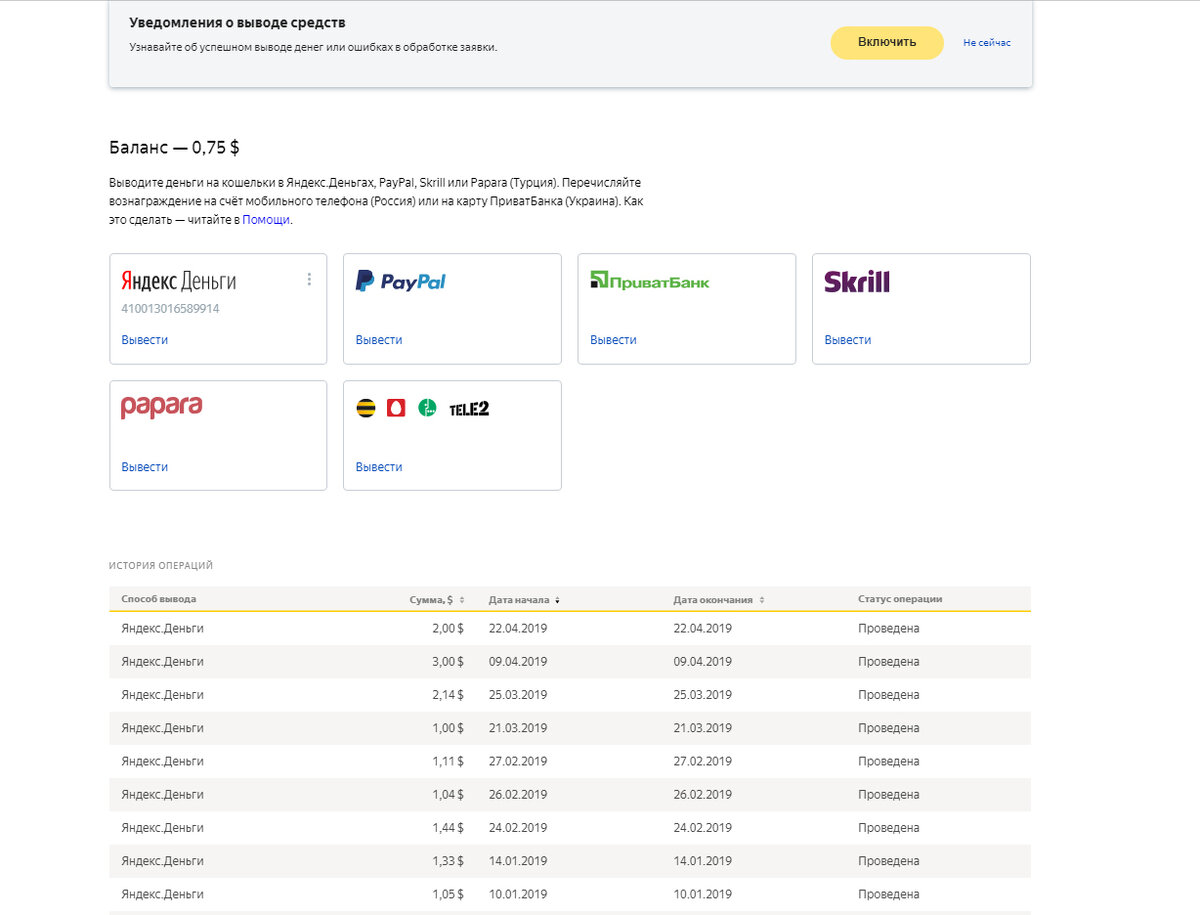
Task: Click the amount 1,44 $
Action: pyautogui.click(x=448, y=828)
